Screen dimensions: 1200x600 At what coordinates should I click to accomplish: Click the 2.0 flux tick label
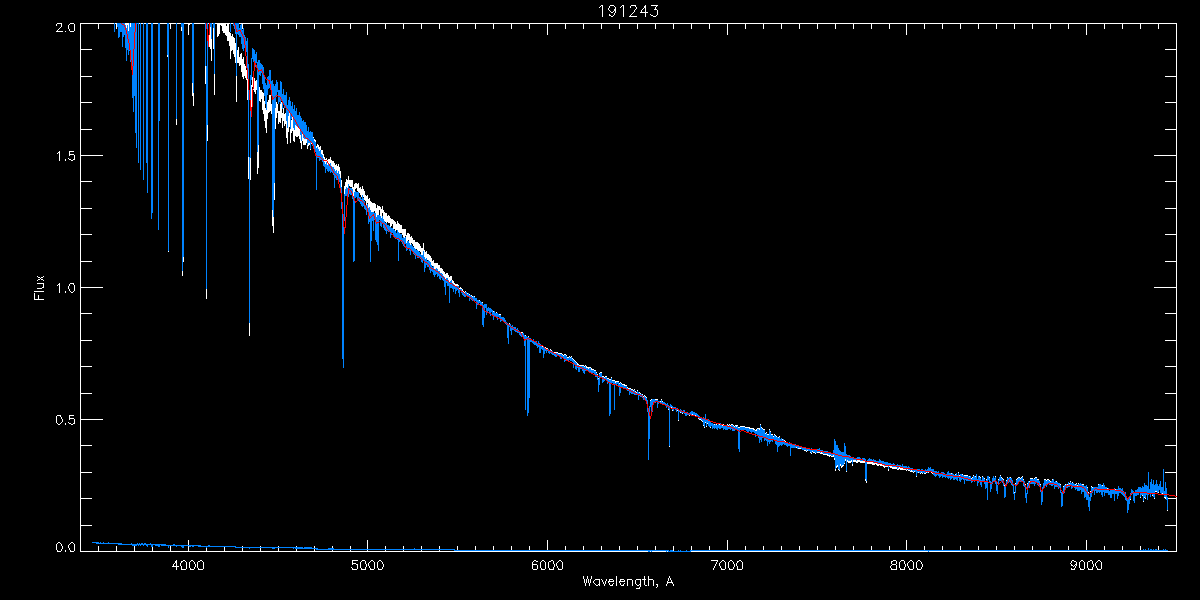pos(65,28)
